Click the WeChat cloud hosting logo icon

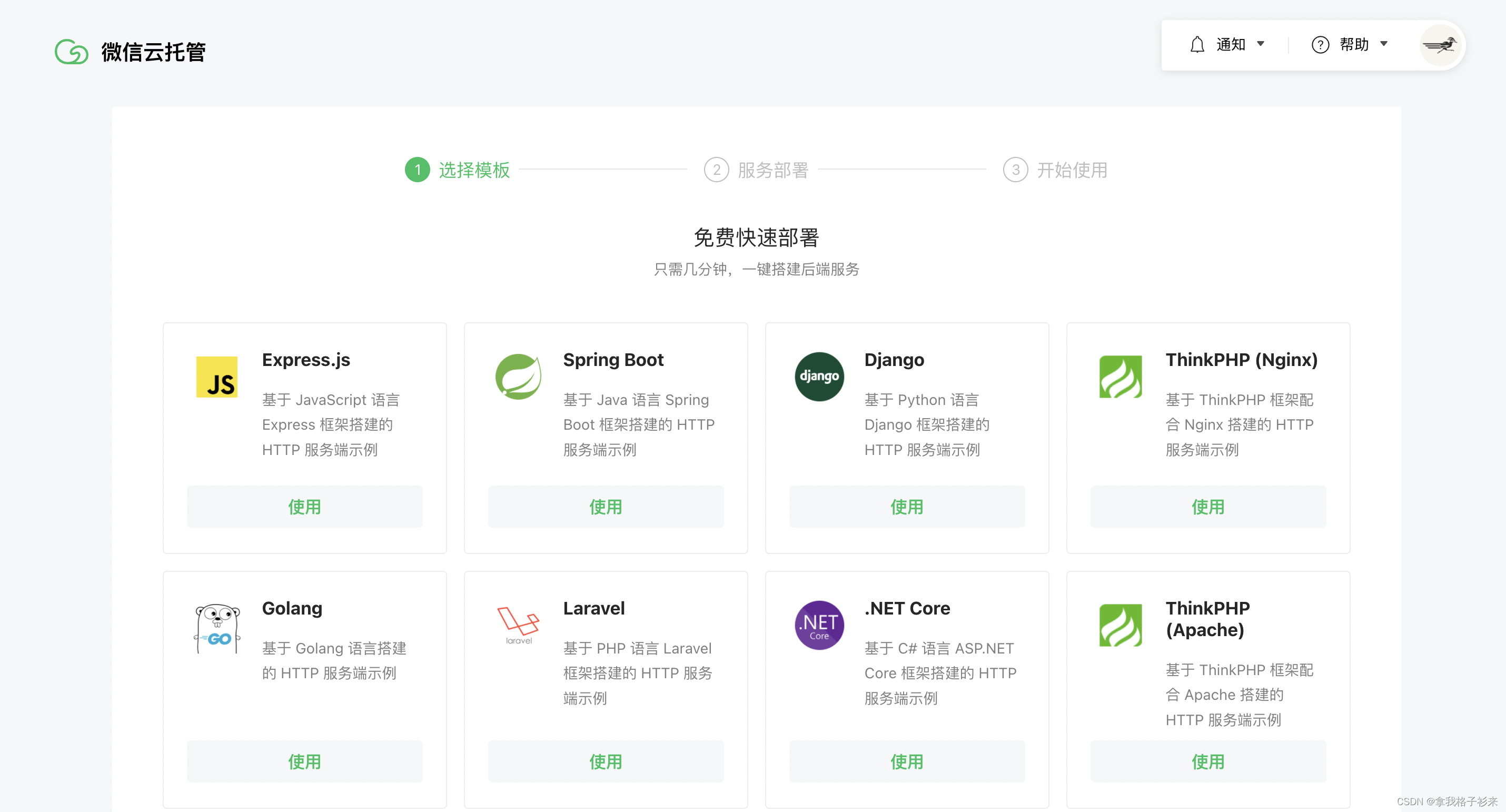[71, 52]
